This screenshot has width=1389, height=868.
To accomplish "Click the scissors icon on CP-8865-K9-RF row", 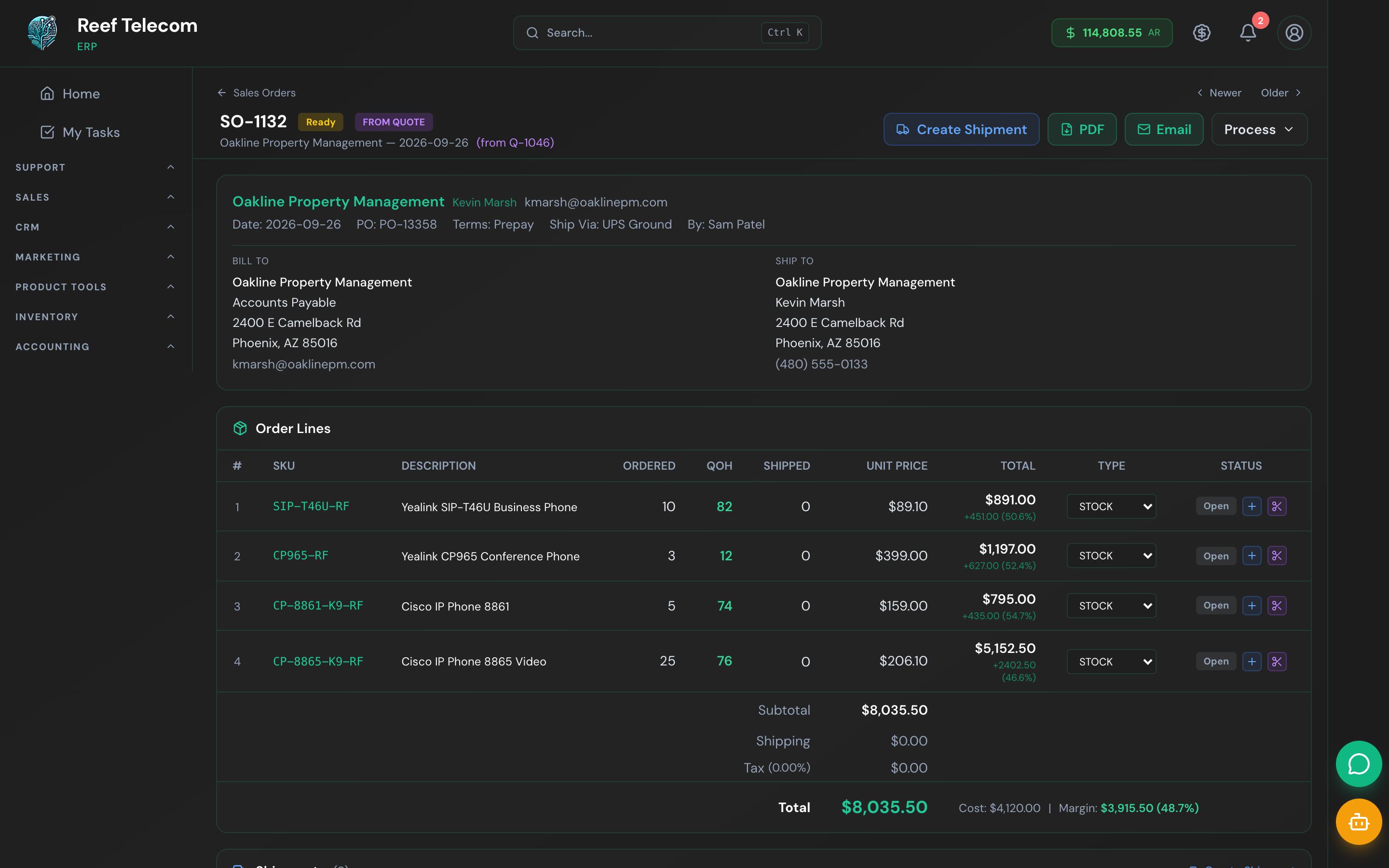I will pyautogui.click(x=1277, y=661).
